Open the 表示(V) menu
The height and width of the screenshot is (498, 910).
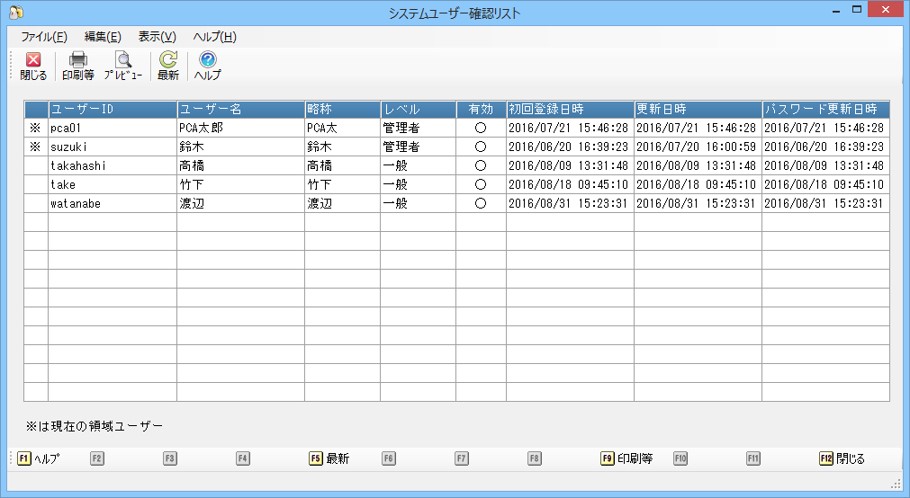157,37
